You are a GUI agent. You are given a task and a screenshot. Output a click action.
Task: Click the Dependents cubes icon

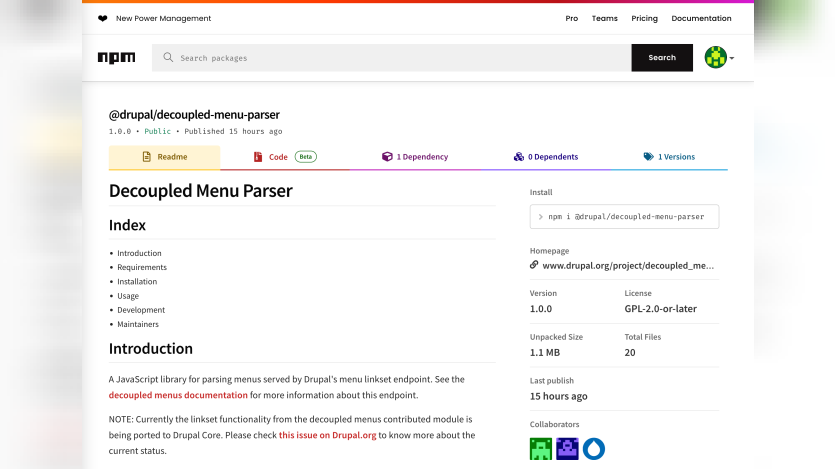click(519, 157)
